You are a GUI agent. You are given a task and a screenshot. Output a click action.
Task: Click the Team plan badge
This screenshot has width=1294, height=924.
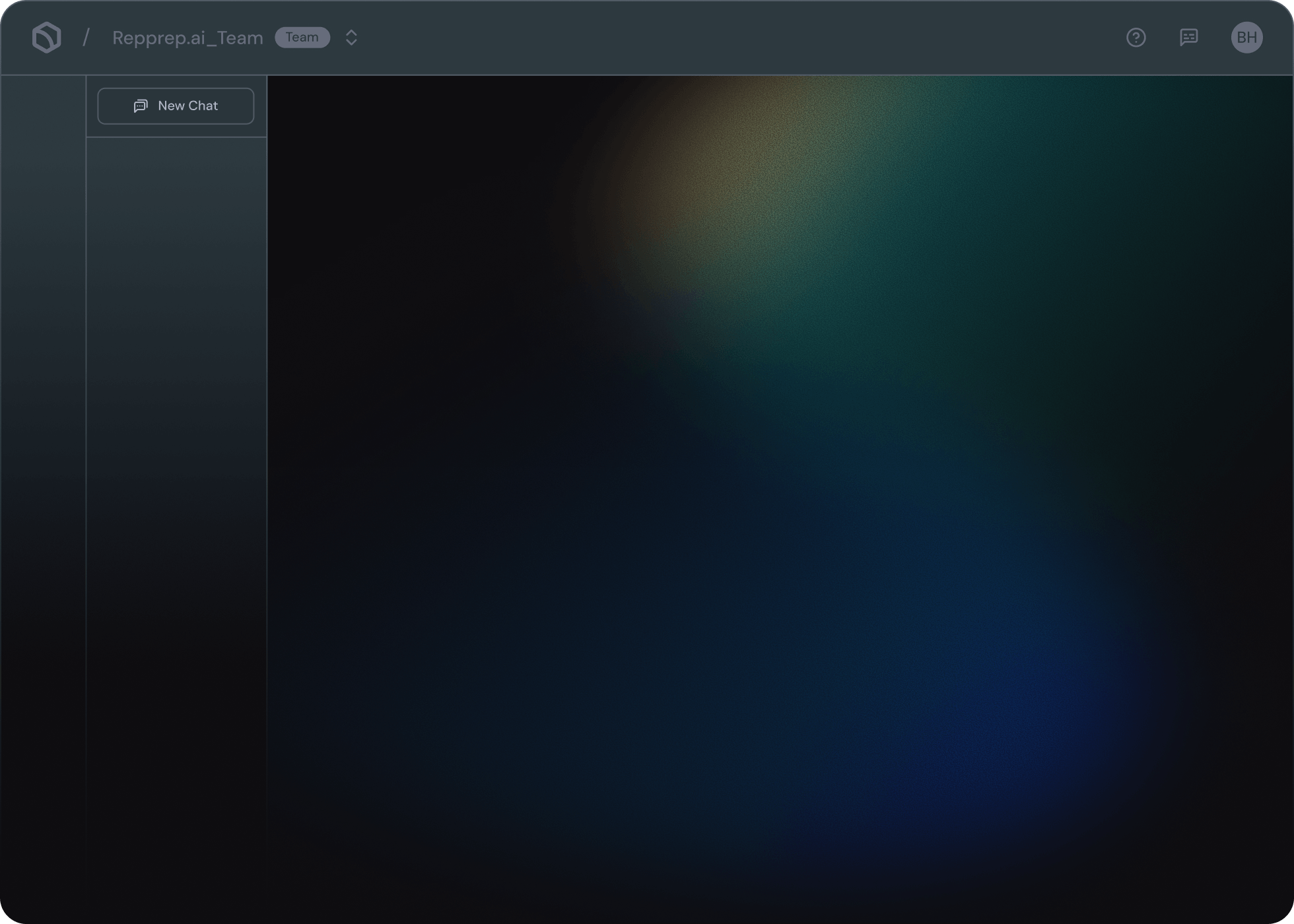click(302, 37)
